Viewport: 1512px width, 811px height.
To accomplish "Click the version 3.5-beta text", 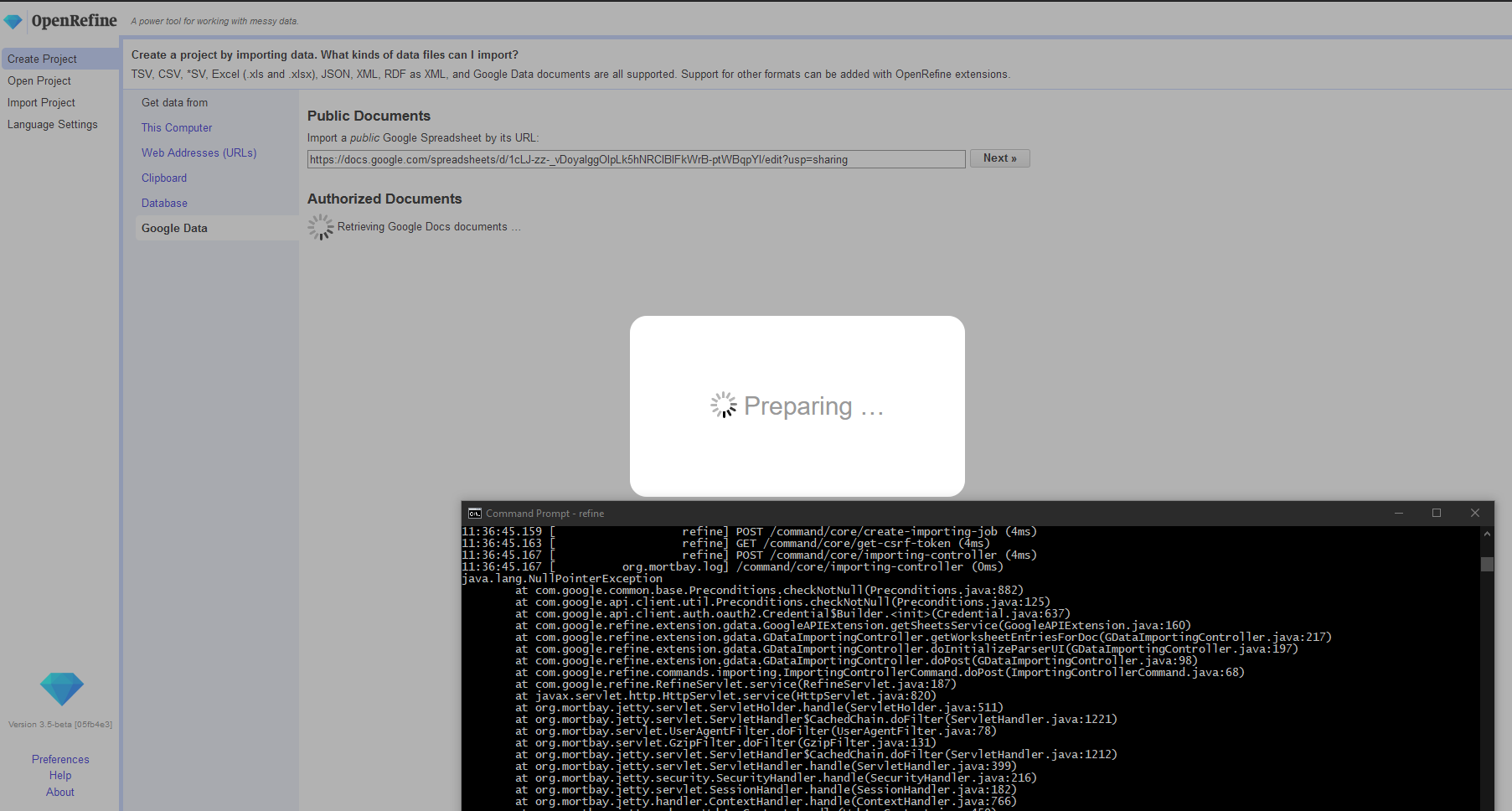I will pos(60,724).
